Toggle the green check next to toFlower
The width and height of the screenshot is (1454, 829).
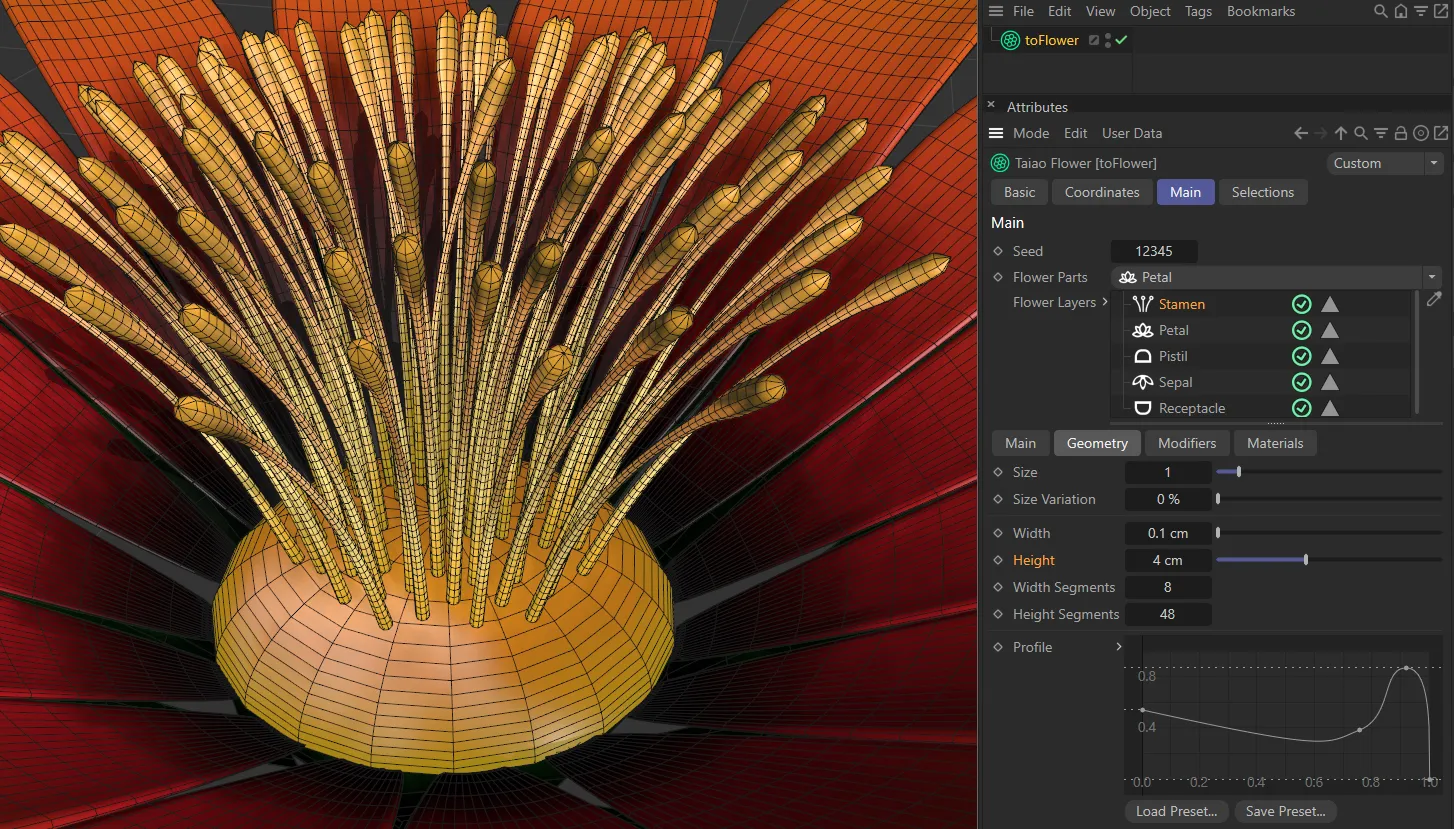click(x=1121, y=40)
